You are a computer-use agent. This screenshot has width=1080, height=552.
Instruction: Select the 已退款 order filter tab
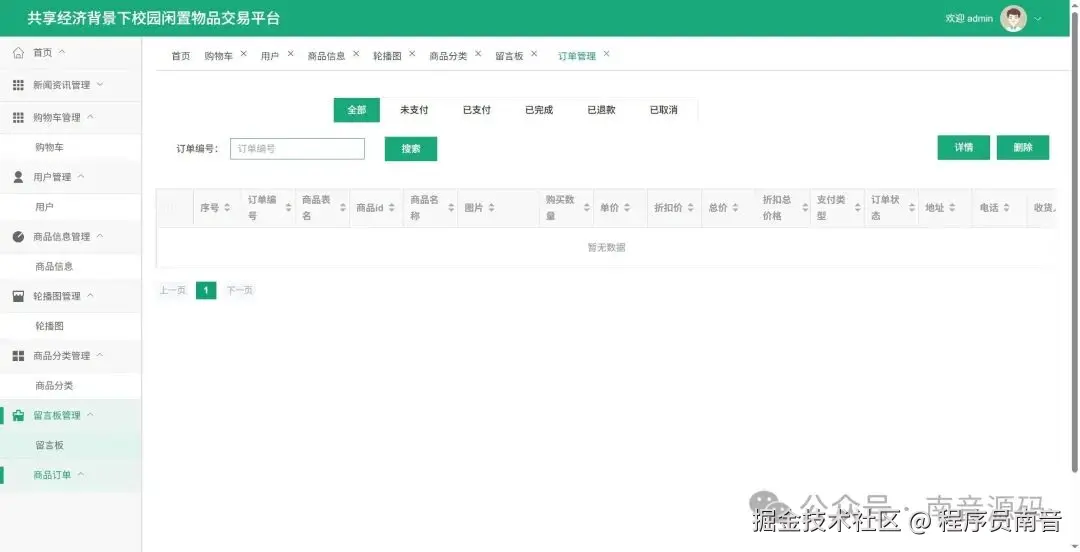pos(601,110)
